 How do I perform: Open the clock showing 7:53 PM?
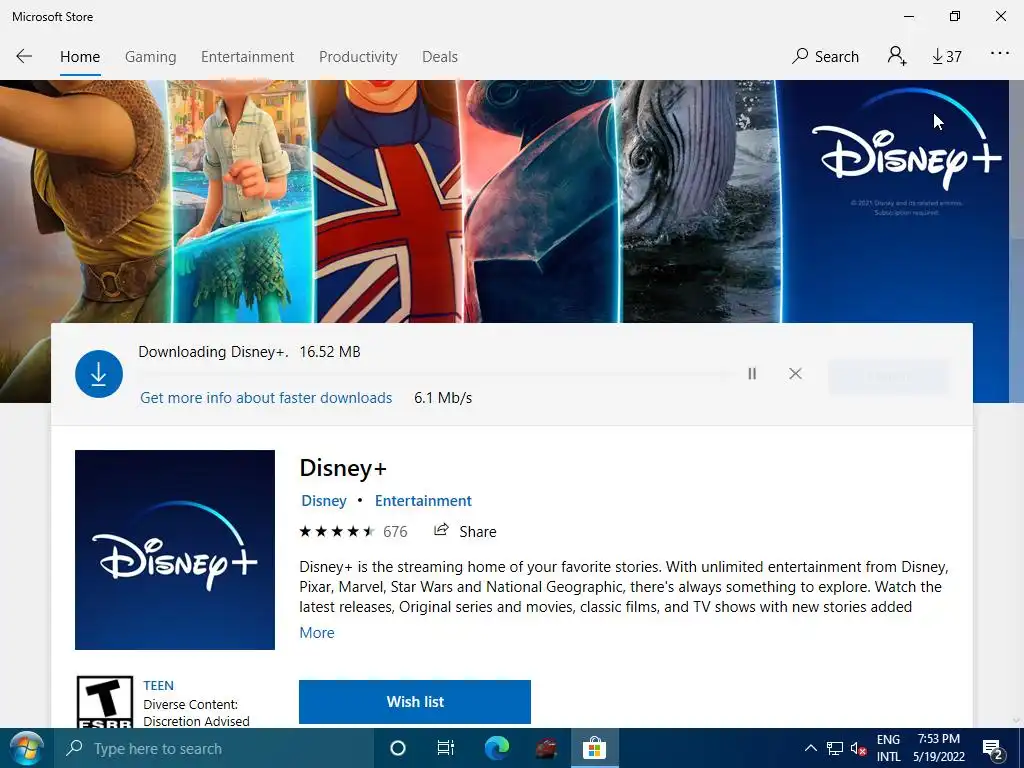pos(939,748)
